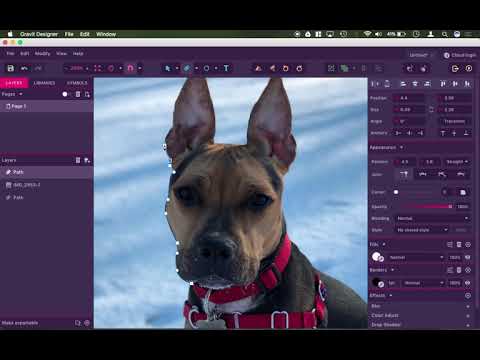480x360 pixels.
Task: Open the shared Style dropdown
Action: coord(422,230)
